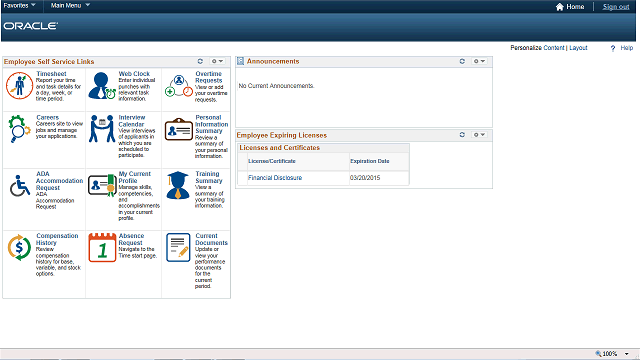640x360 pixels.
Task: Open the Interview Calendar link
Action: click(132, 121)
